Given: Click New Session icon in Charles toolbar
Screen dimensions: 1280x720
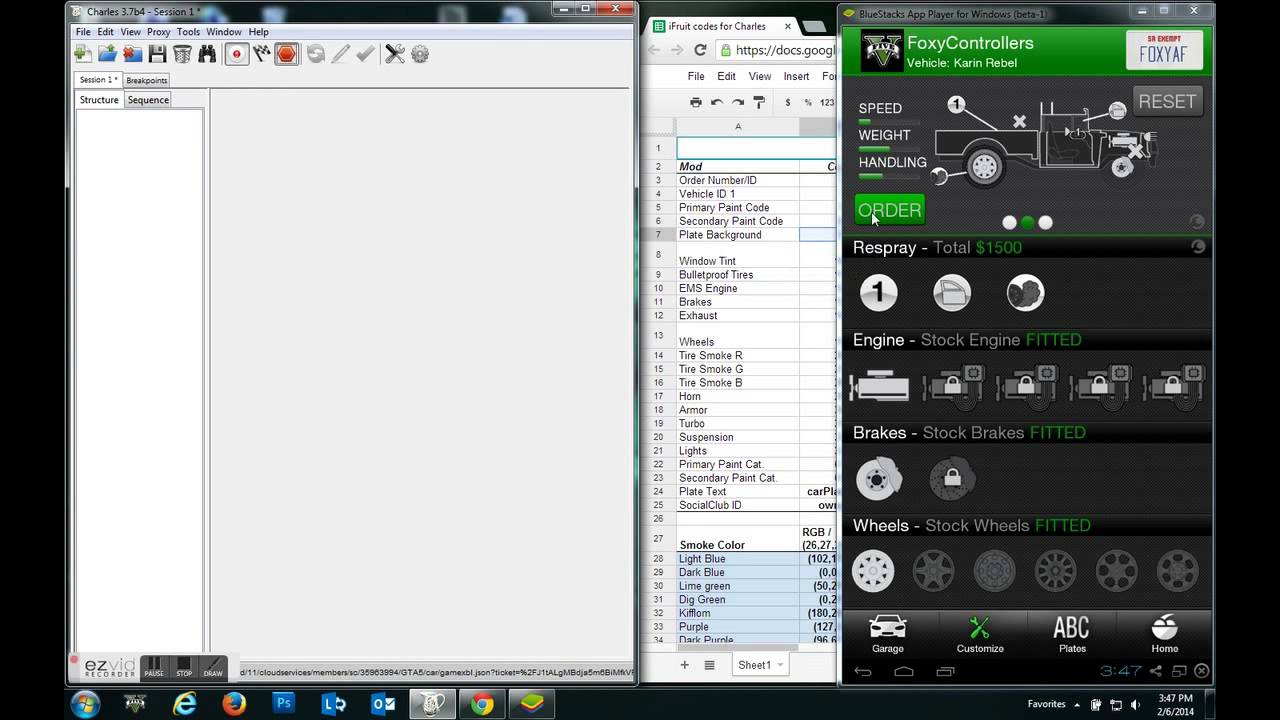Looking at the screenshot, I should (x=83, y=54).
